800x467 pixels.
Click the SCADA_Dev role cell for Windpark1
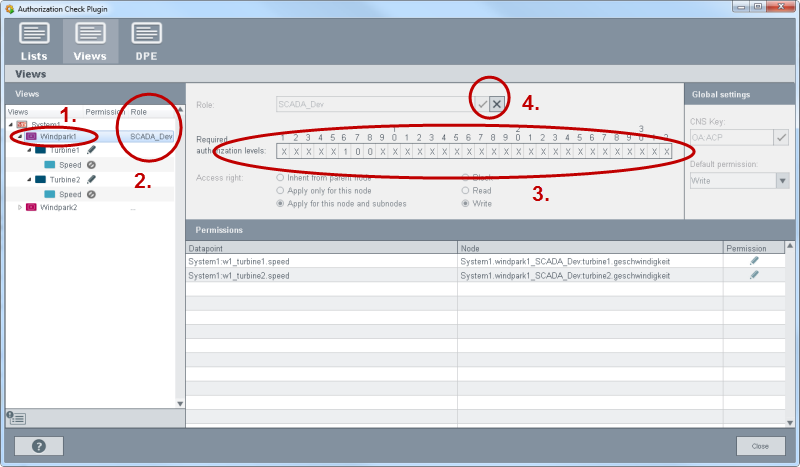point(151,136)
